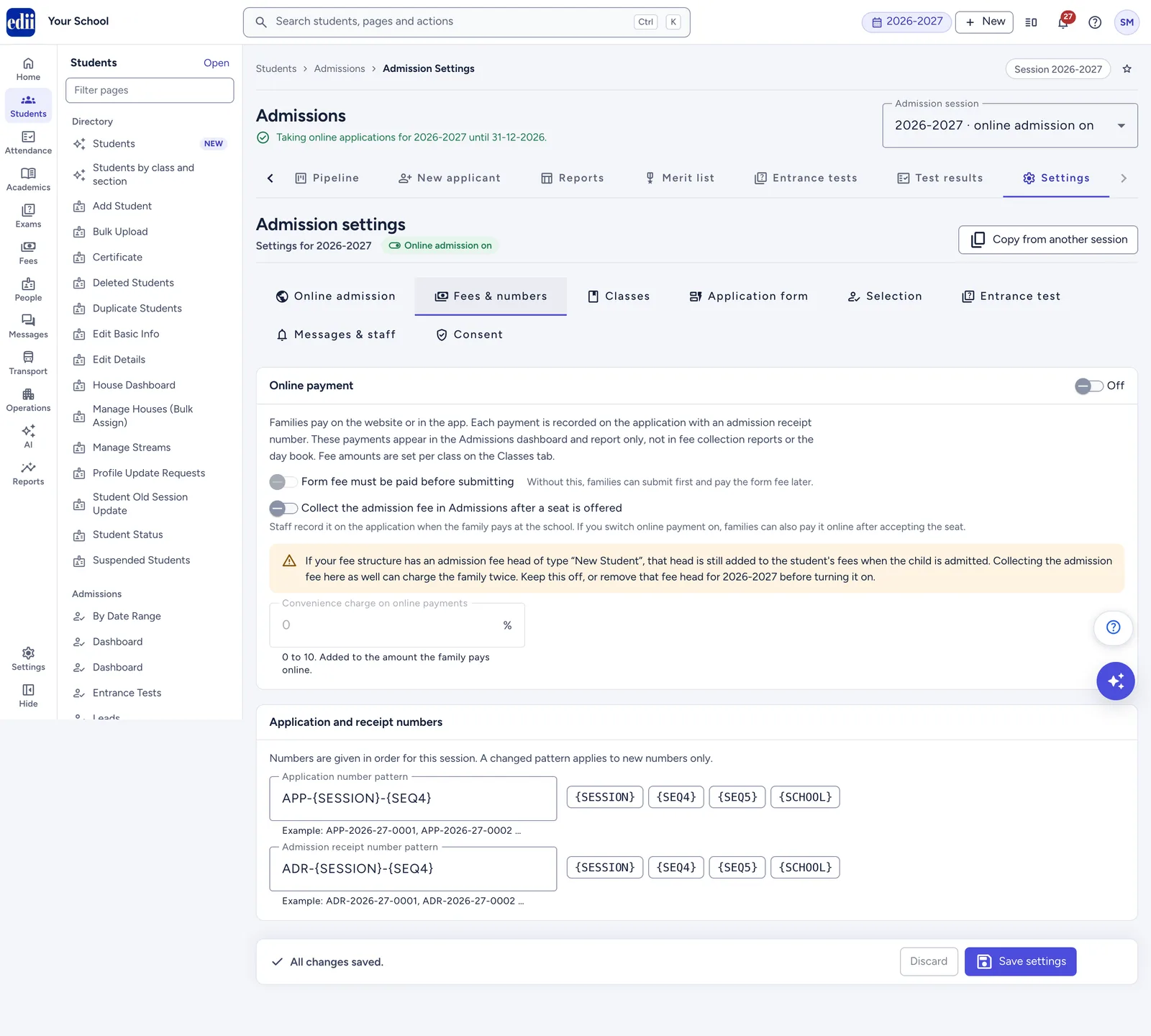Click the New button in header
The image size is (1151, 1036).
point(984,22)
